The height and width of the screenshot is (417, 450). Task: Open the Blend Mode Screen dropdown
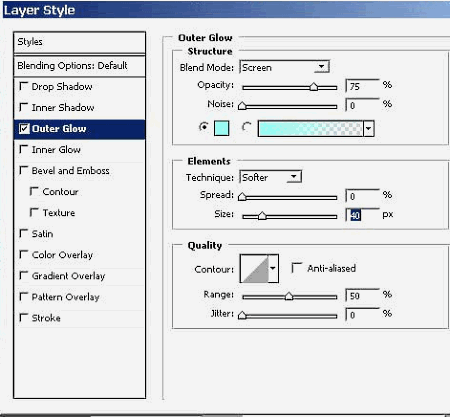pos(284,67)
